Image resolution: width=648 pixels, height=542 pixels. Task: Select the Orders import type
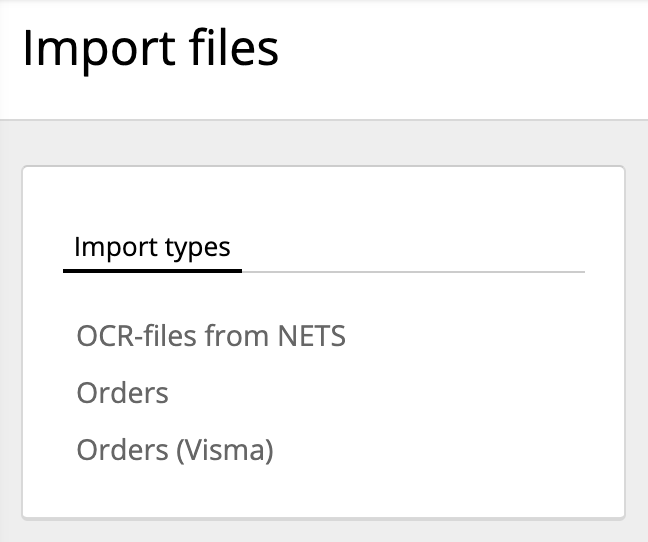tap(122, 393)
